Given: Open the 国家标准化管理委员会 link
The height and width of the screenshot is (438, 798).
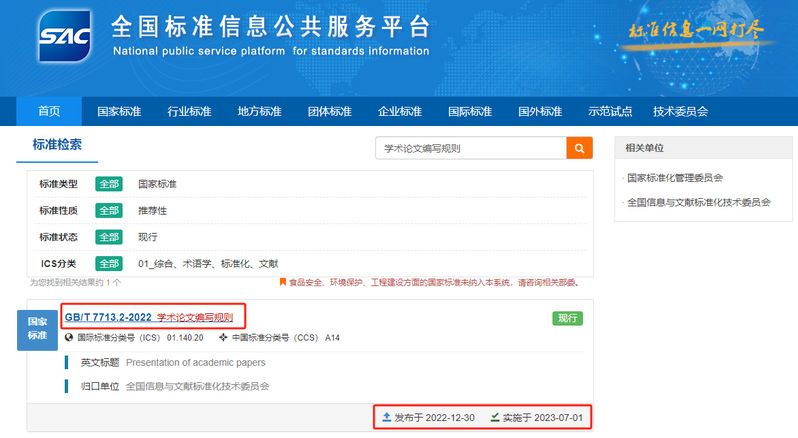Looking at the screenshot, I should coord(675,178).
